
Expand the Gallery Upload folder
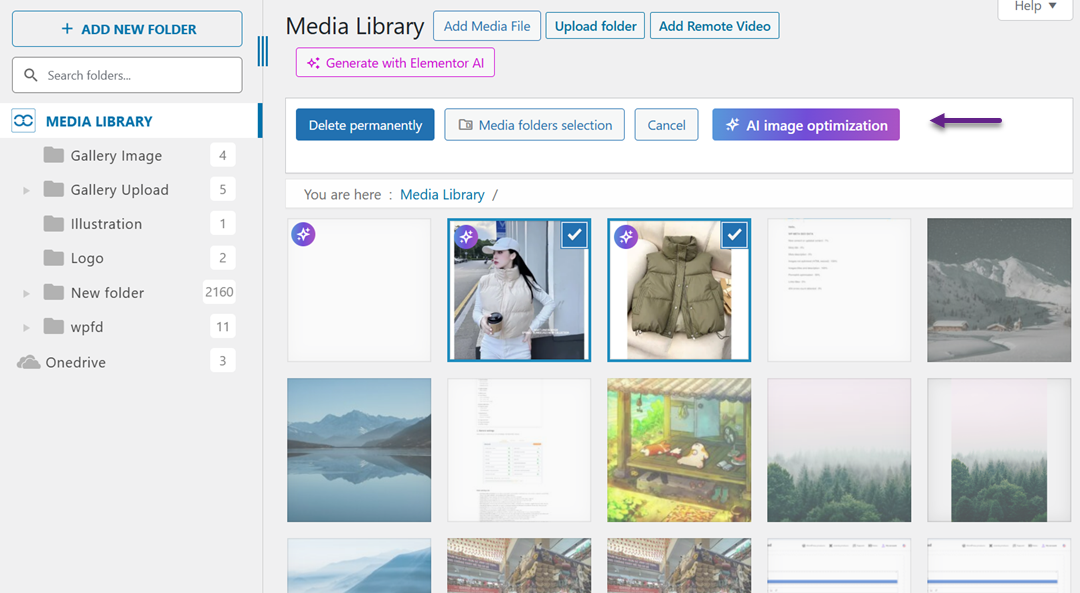coord(24,189)
